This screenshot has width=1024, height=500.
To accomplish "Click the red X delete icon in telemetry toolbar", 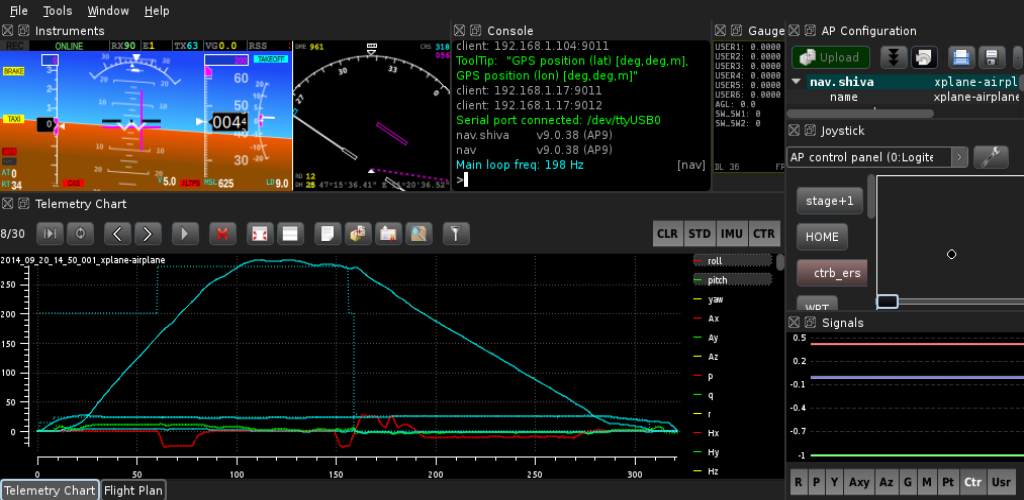I will click(x=223, y=234).
